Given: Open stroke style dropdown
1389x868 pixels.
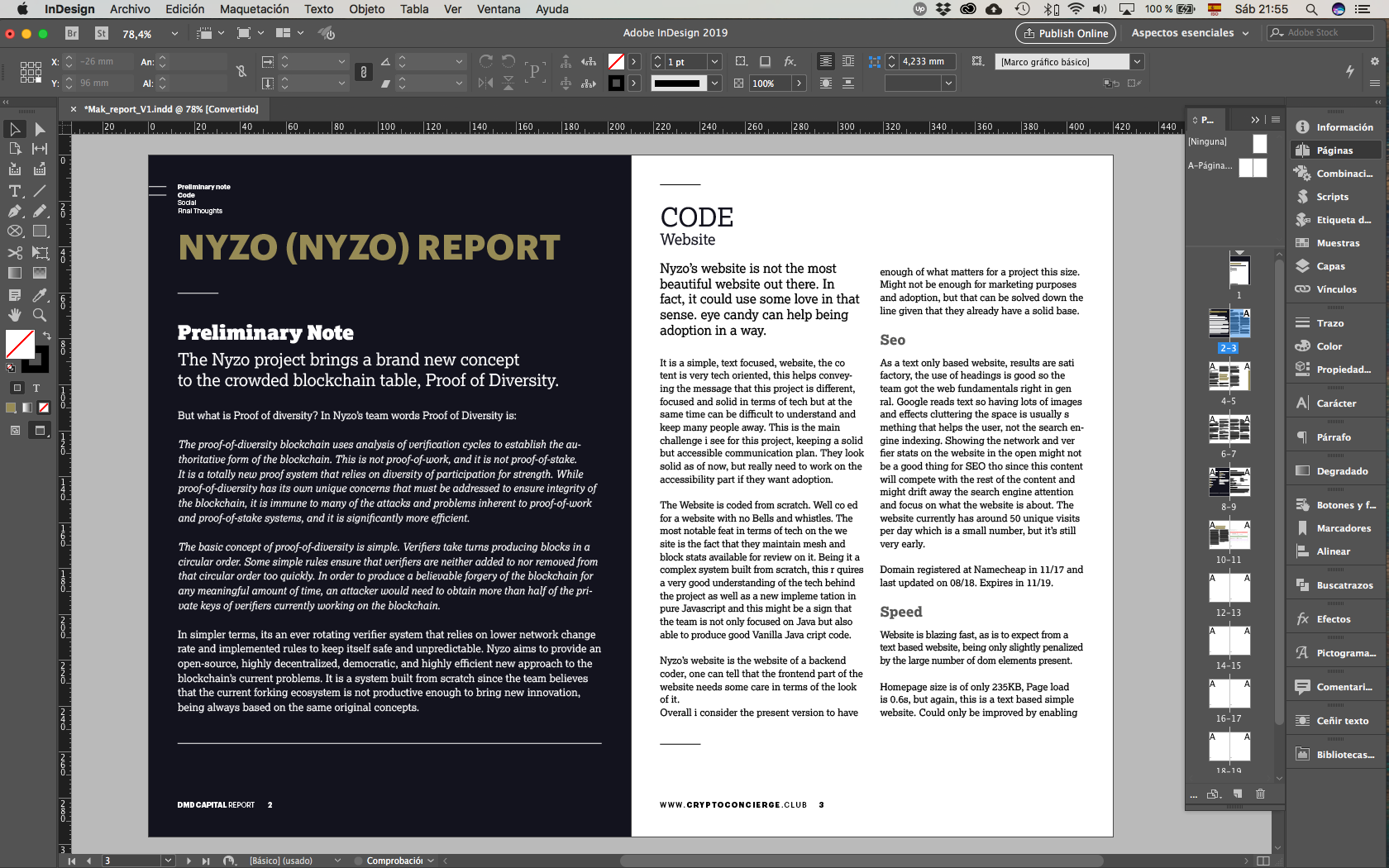Looking at the screenshot, I should click(x=714, y=83).
